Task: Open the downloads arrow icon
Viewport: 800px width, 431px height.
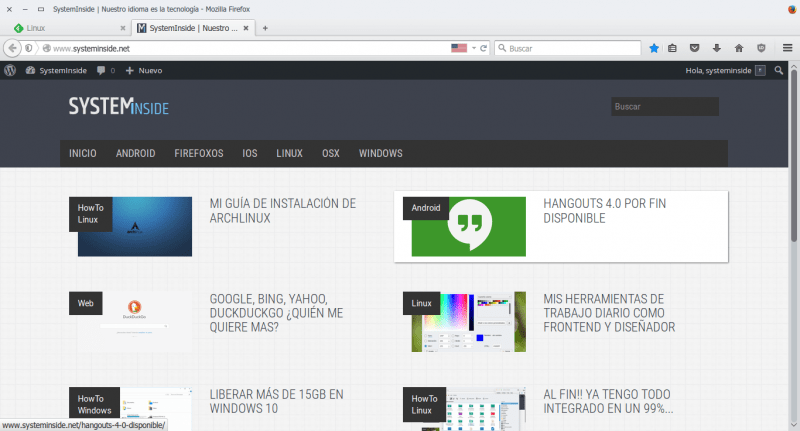Action: pyautogui.click(x=716, y=47)
